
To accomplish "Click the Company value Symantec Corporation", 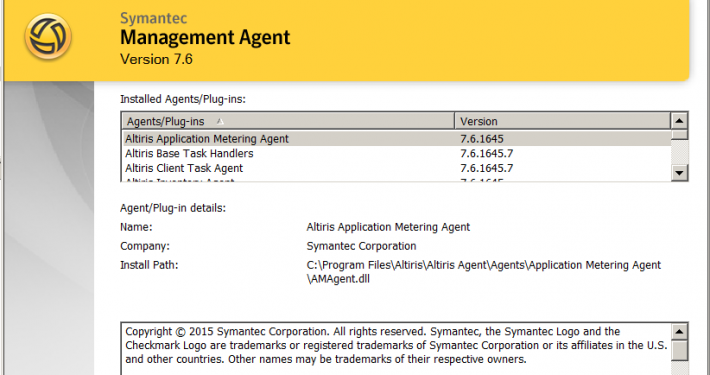I will click(x=361, y=246).
